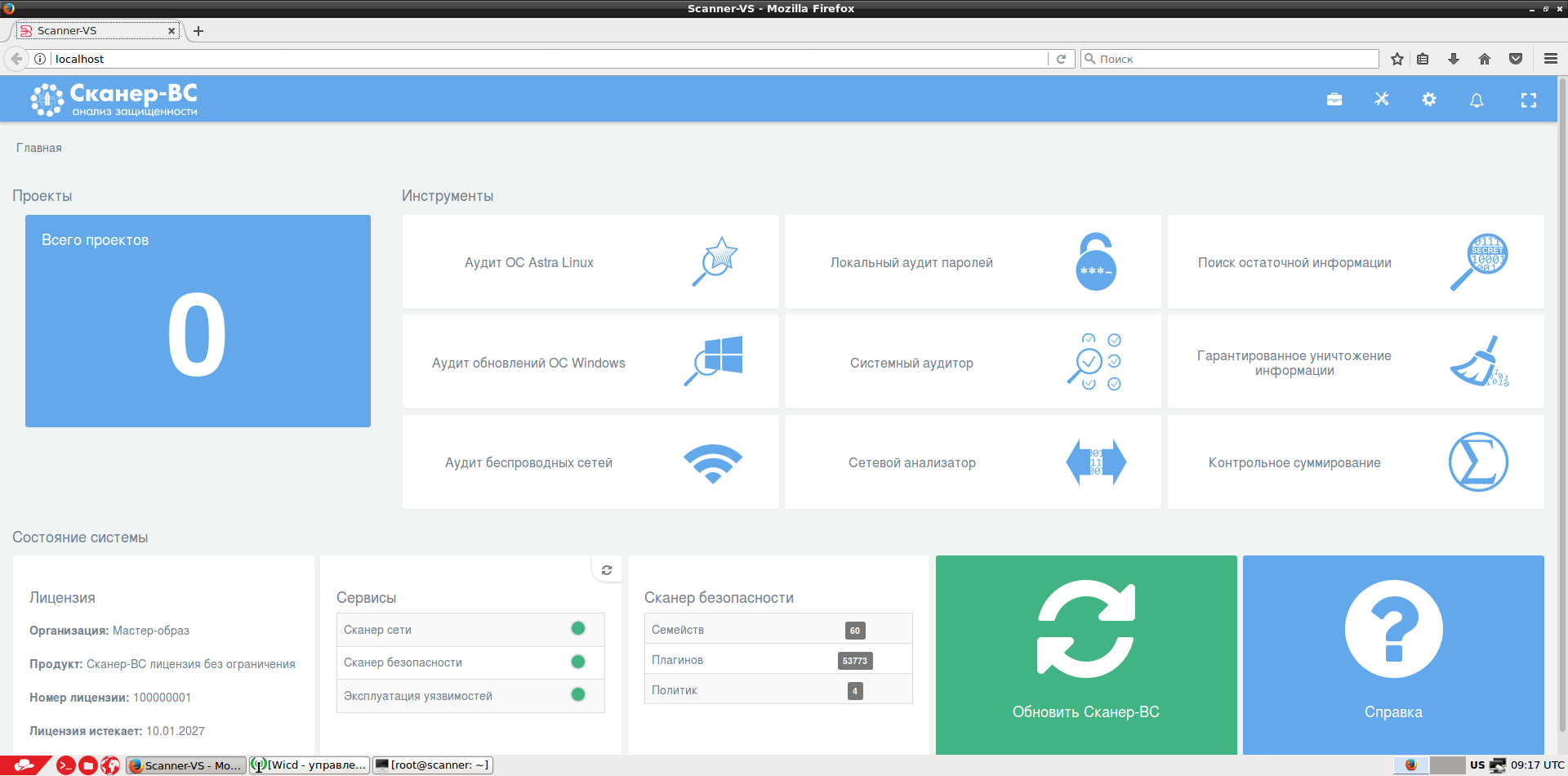Click the Политик count badge 4
Screen dimensions: 1568x776
(855, 691)
